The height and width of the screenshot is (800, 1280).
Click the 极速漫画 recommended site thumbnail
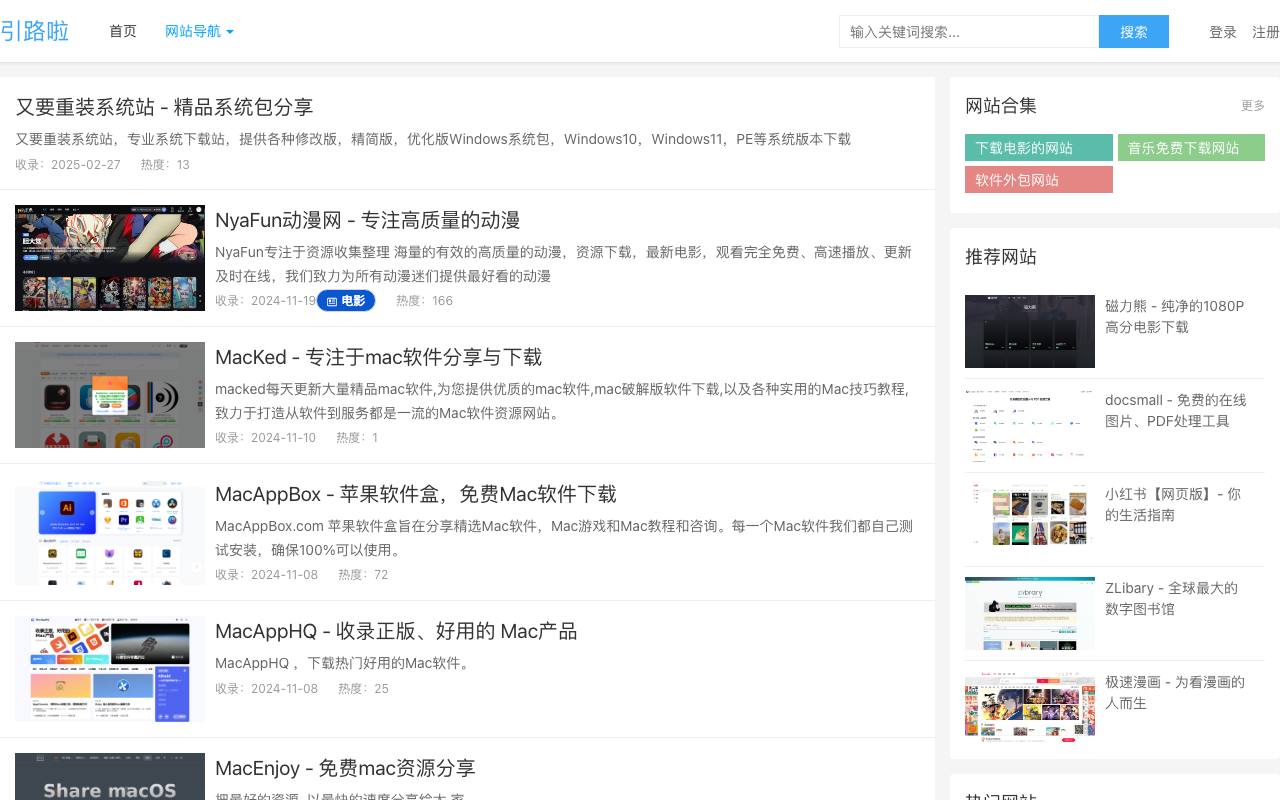click(x=1030, y=707)
